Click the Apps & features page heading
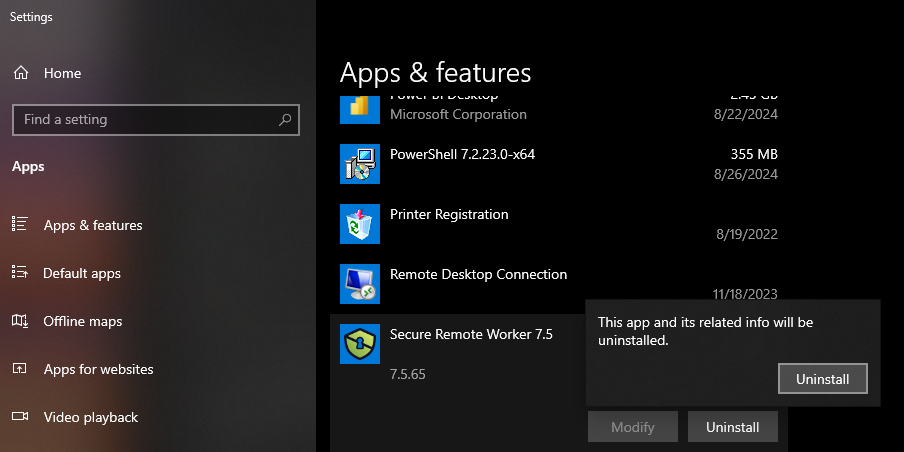This screenshot has height=452, width=904. click(435, 73)
